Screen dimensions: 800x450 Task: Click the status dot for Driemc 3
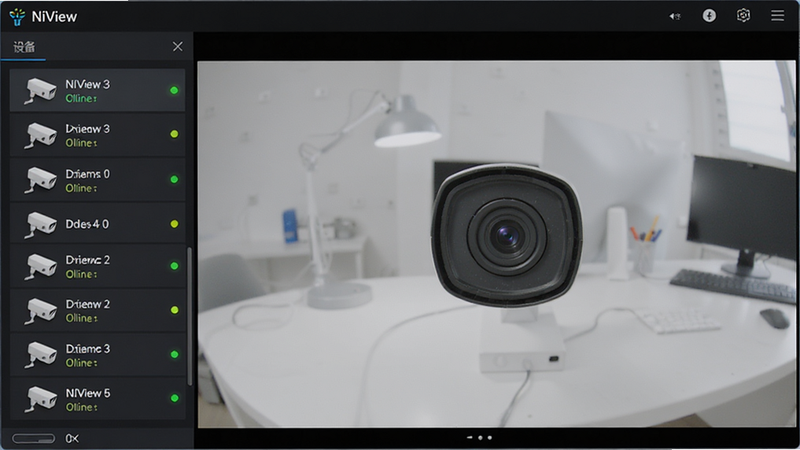tap(174, 354)
